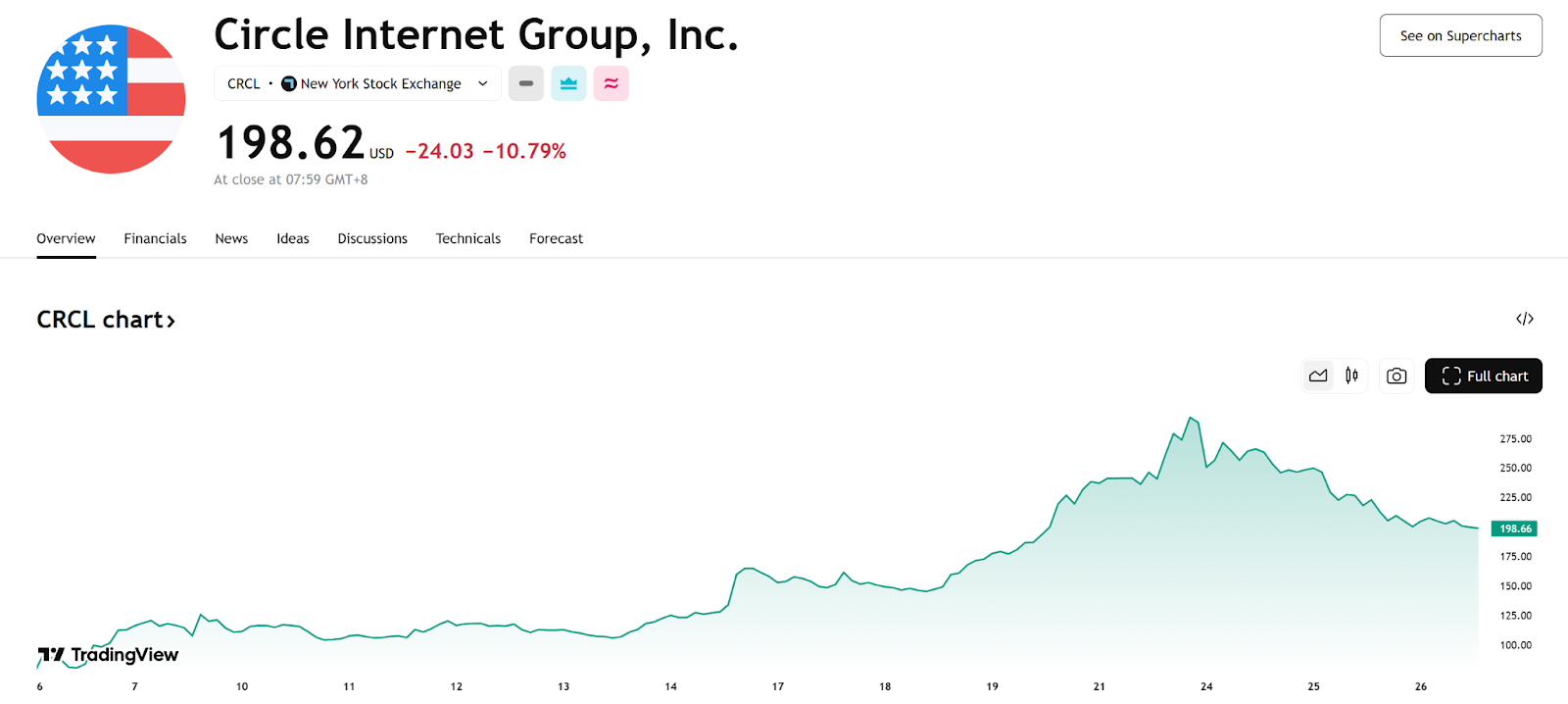Open the embed code icon

coord(1524,319)
